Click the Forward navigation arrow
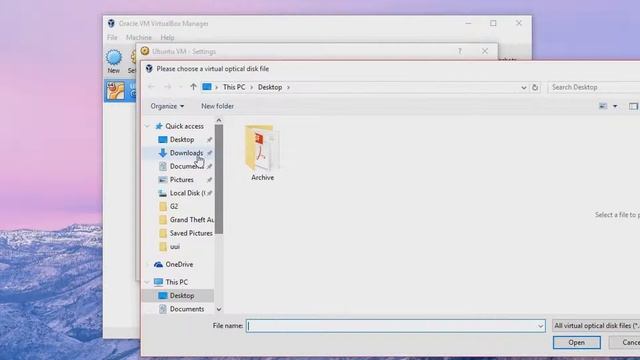This screenshot has height=360, width=640. [167, 87]
